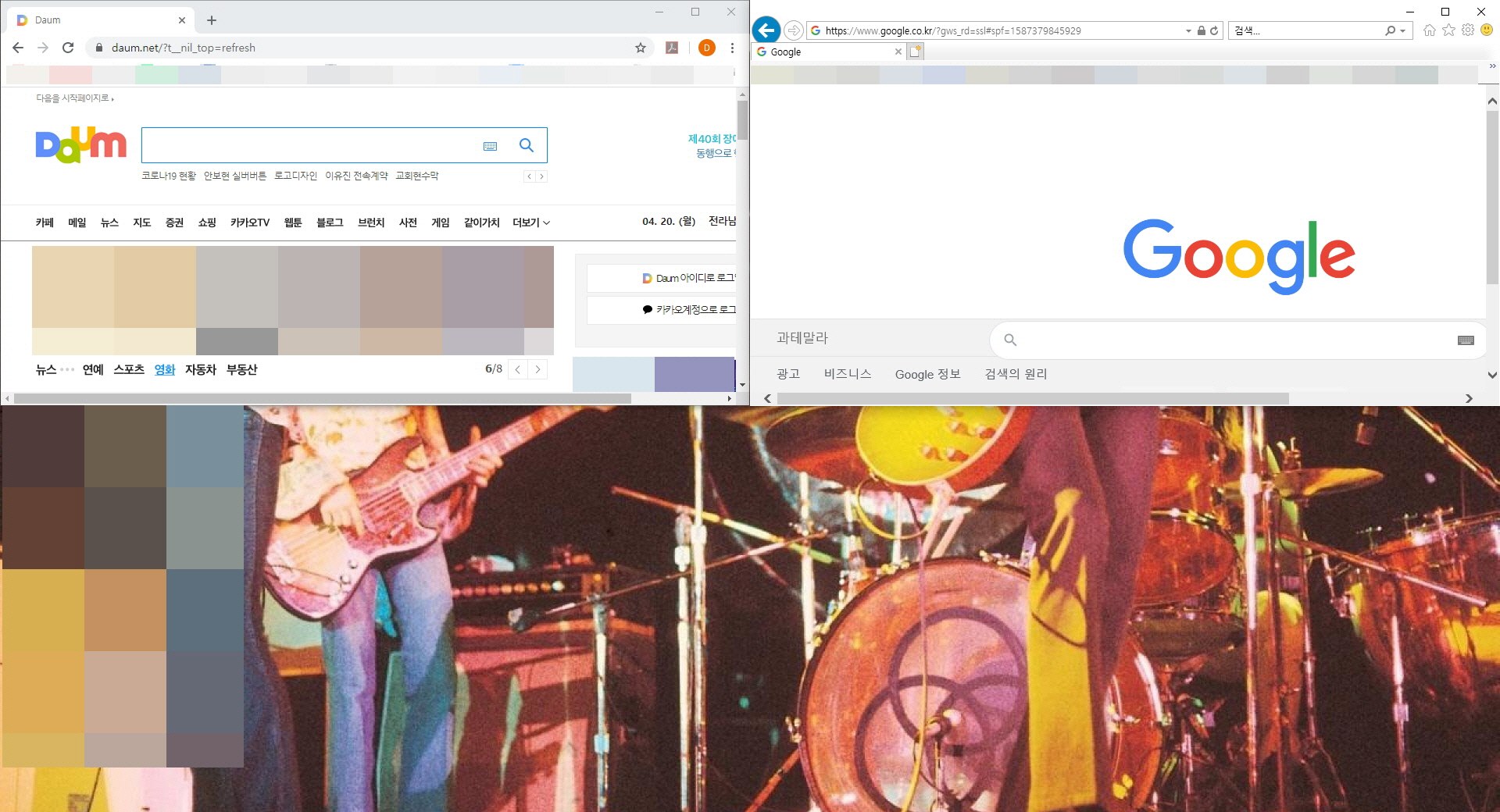
Task: Open the 교회헌수막 keyword link
Action: point(416,176)
